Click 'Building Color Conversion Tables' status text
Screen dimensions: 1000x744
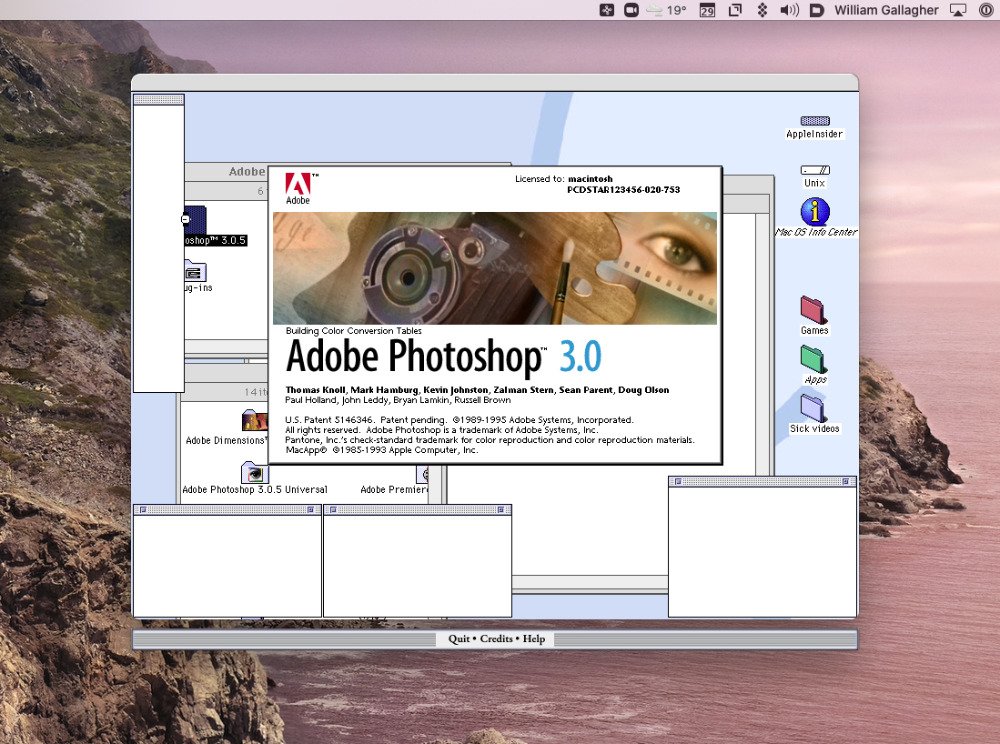point(353,330)
